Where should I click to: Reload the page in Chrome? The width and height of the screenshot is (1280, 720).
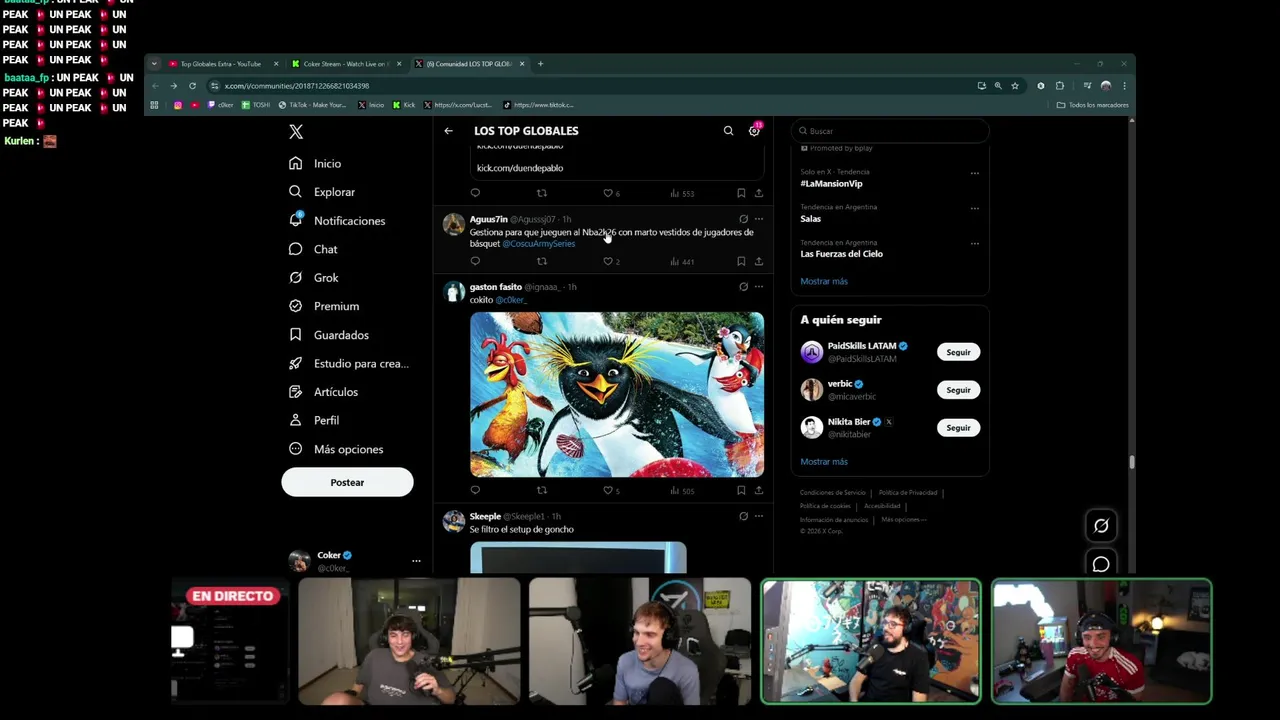(x=192, y=86)
